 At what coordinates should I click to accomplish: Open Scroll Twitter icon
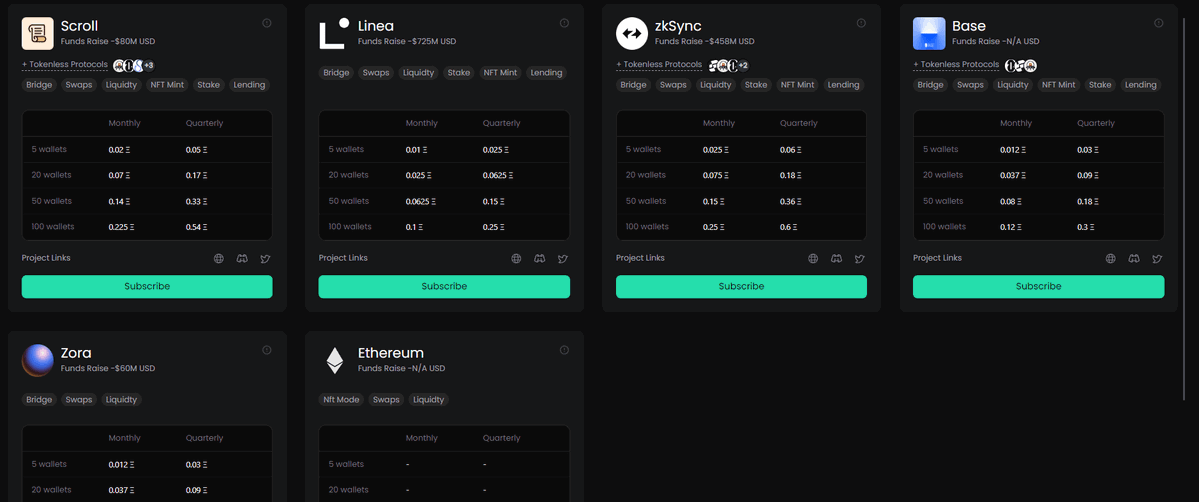point(265,259)
